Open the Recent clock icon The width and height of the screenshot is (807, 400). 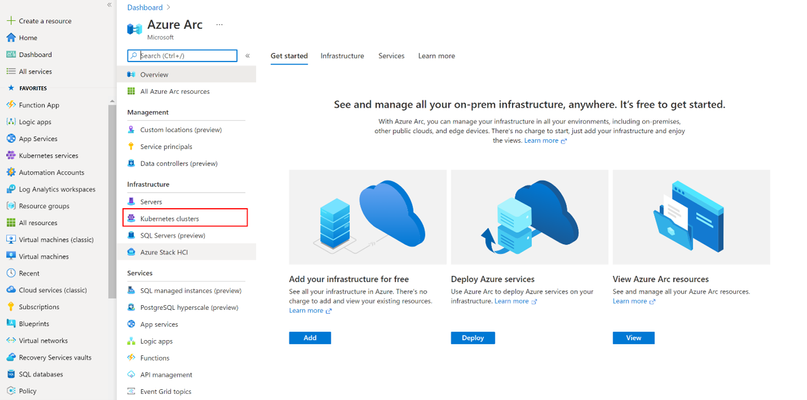coord(10,273)
